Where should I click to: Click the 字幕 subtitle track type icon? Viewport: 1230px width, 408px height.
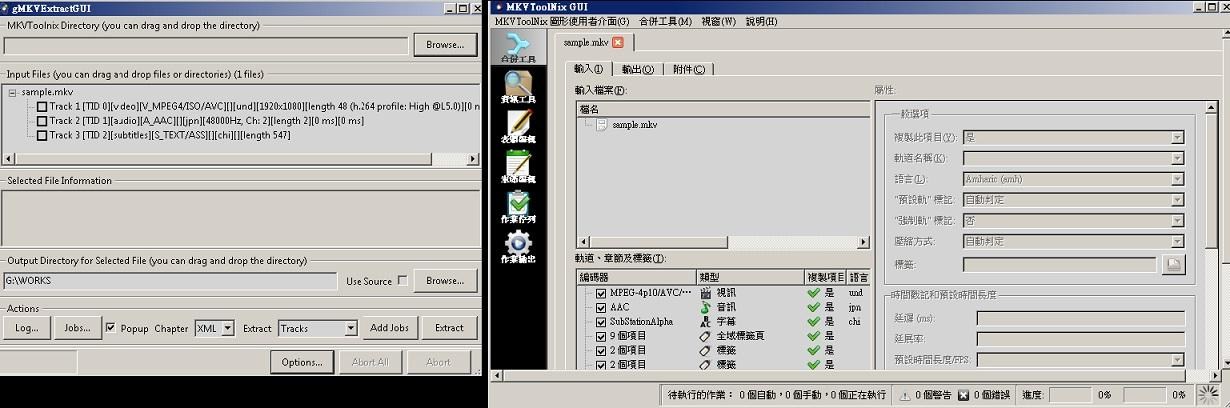point(706,322)
